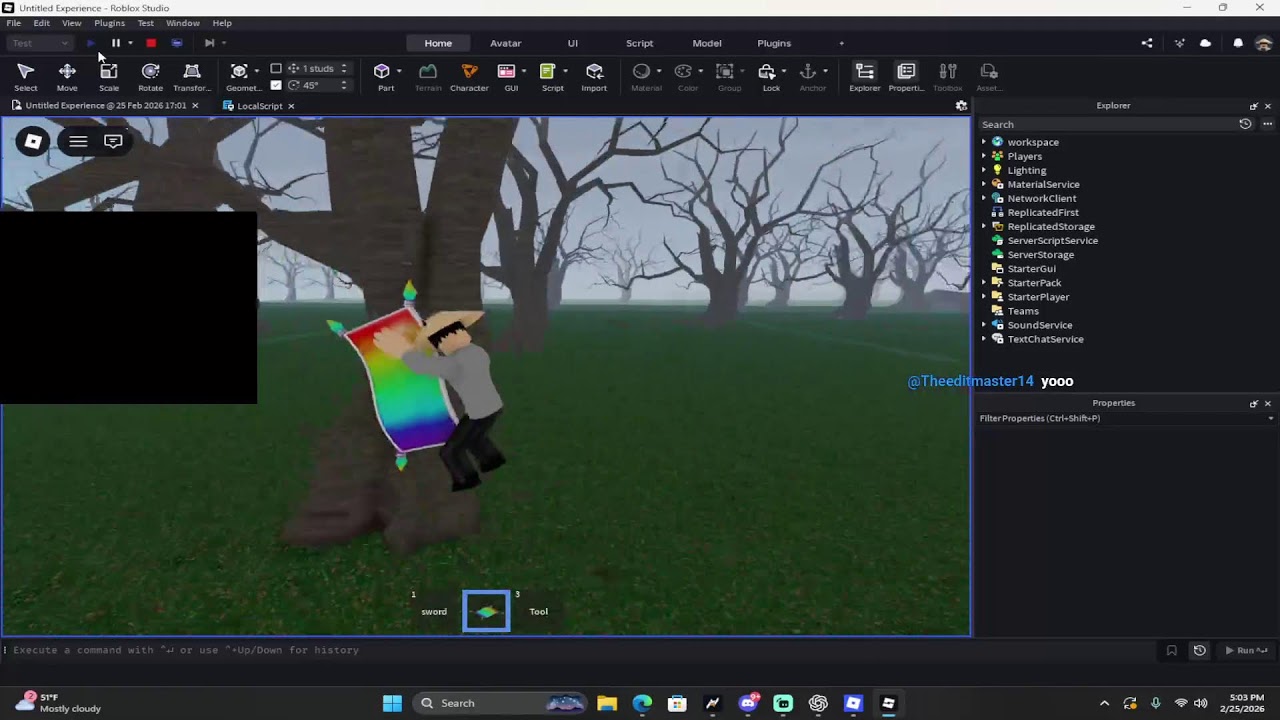Open the Properties filter dropdown arrow

click(1271, 419)
